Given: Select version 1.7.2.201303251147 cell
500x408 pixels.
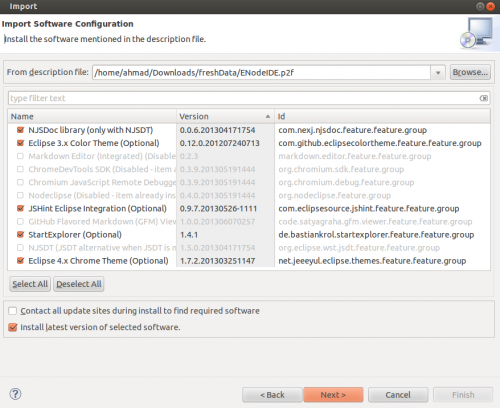Looking at the screenshot, I should (x=218, y=261).
